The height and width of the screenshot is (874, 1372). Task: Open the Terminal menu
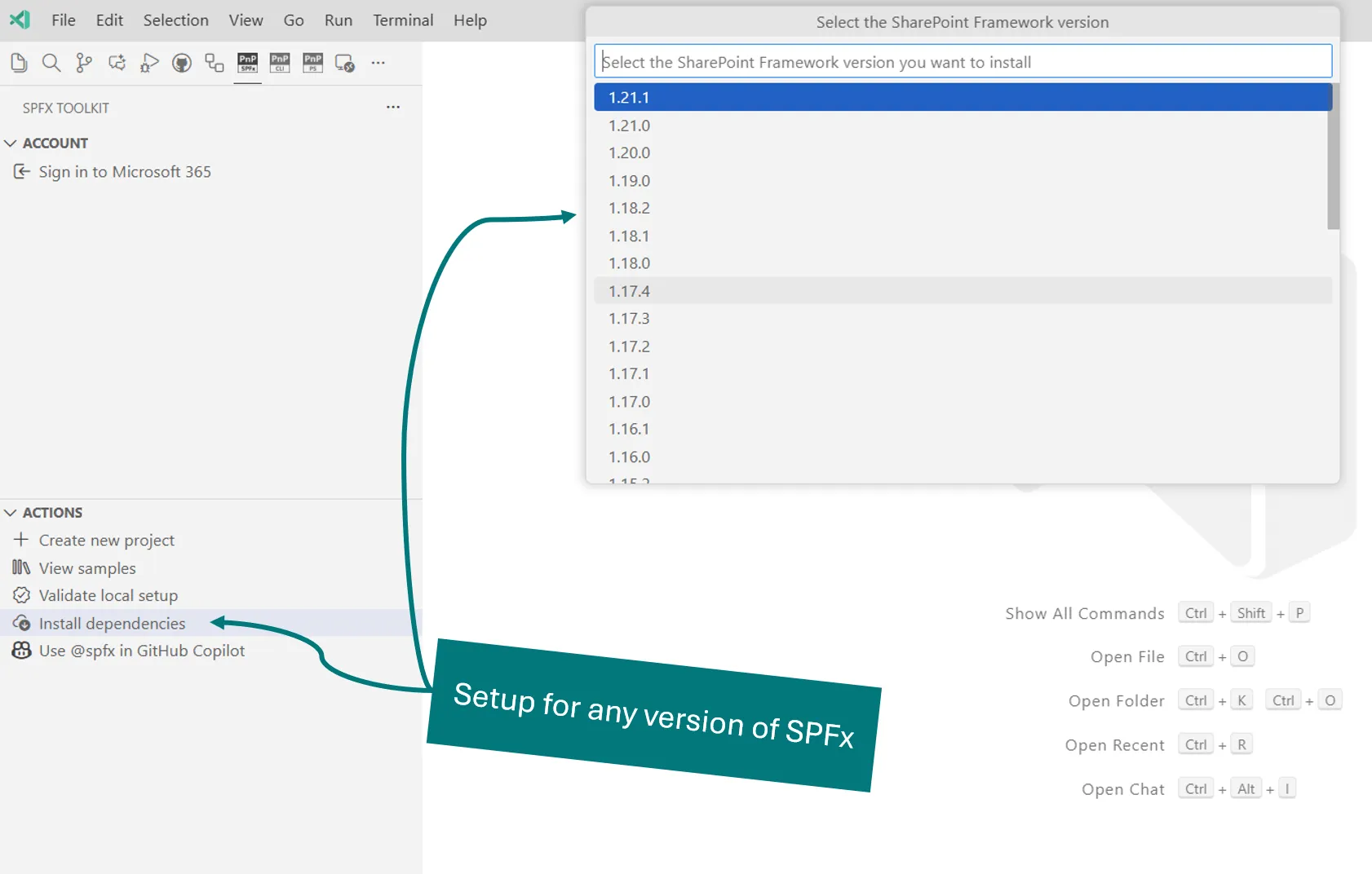point(403,20)
